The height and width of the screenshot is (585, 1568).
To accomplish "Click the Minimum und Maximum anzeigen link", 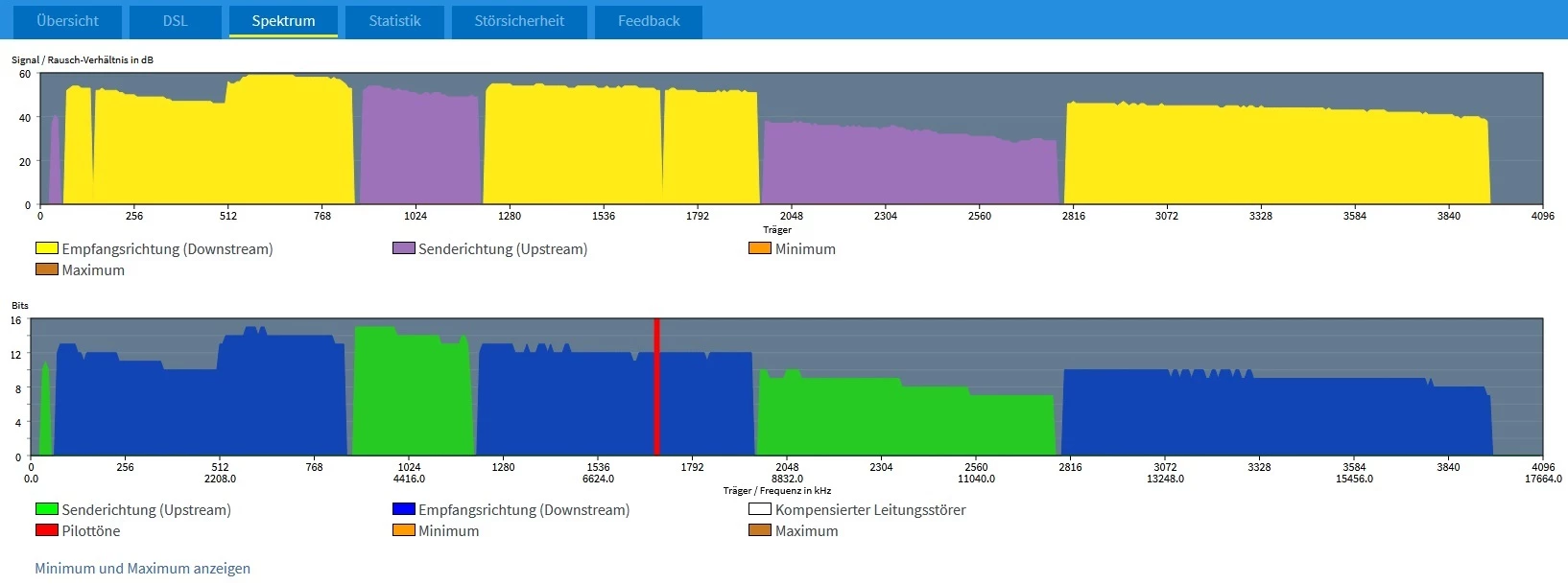I will click(x=142, y=568).
